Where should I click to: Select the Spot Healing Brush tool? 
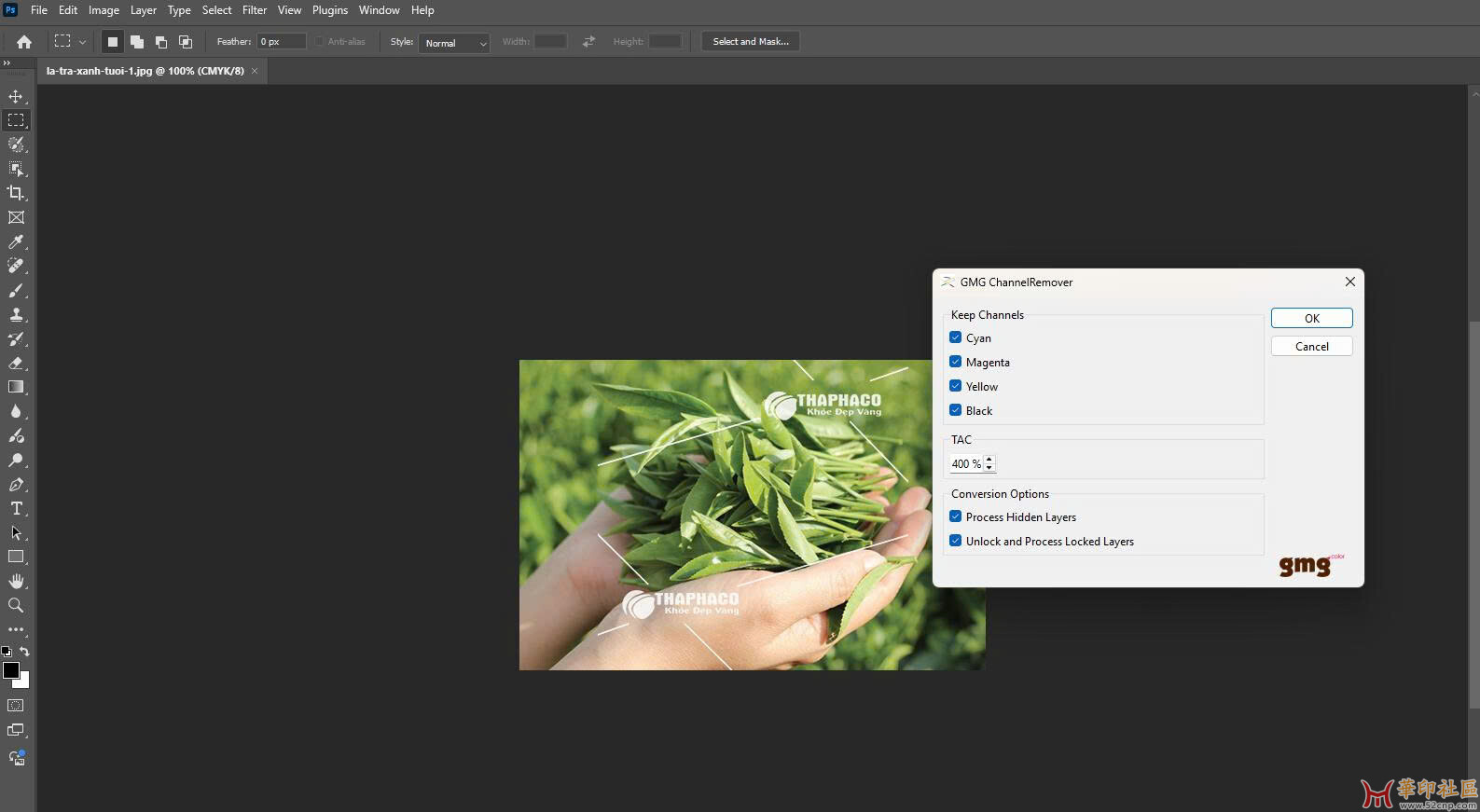tap(16, 266)
